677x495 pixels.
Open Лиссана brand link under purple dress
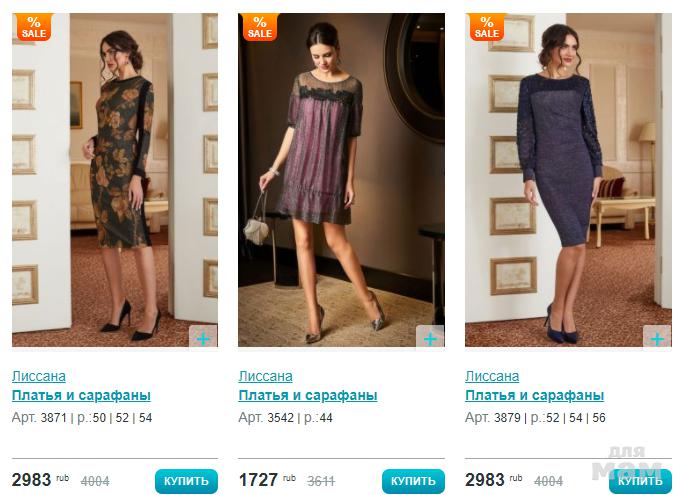coord(266,376)
